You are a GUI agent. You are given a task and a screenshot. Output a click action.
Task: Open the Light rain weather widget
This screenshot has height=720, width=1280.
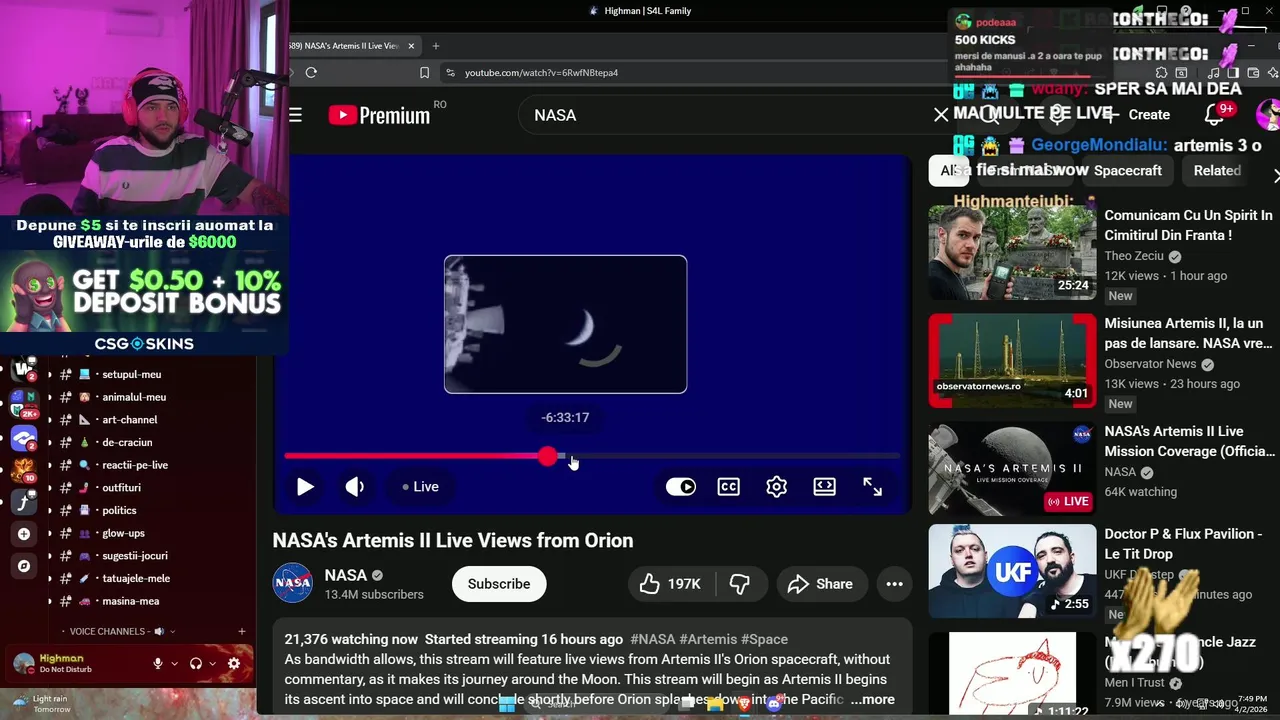tap(40, 704)
